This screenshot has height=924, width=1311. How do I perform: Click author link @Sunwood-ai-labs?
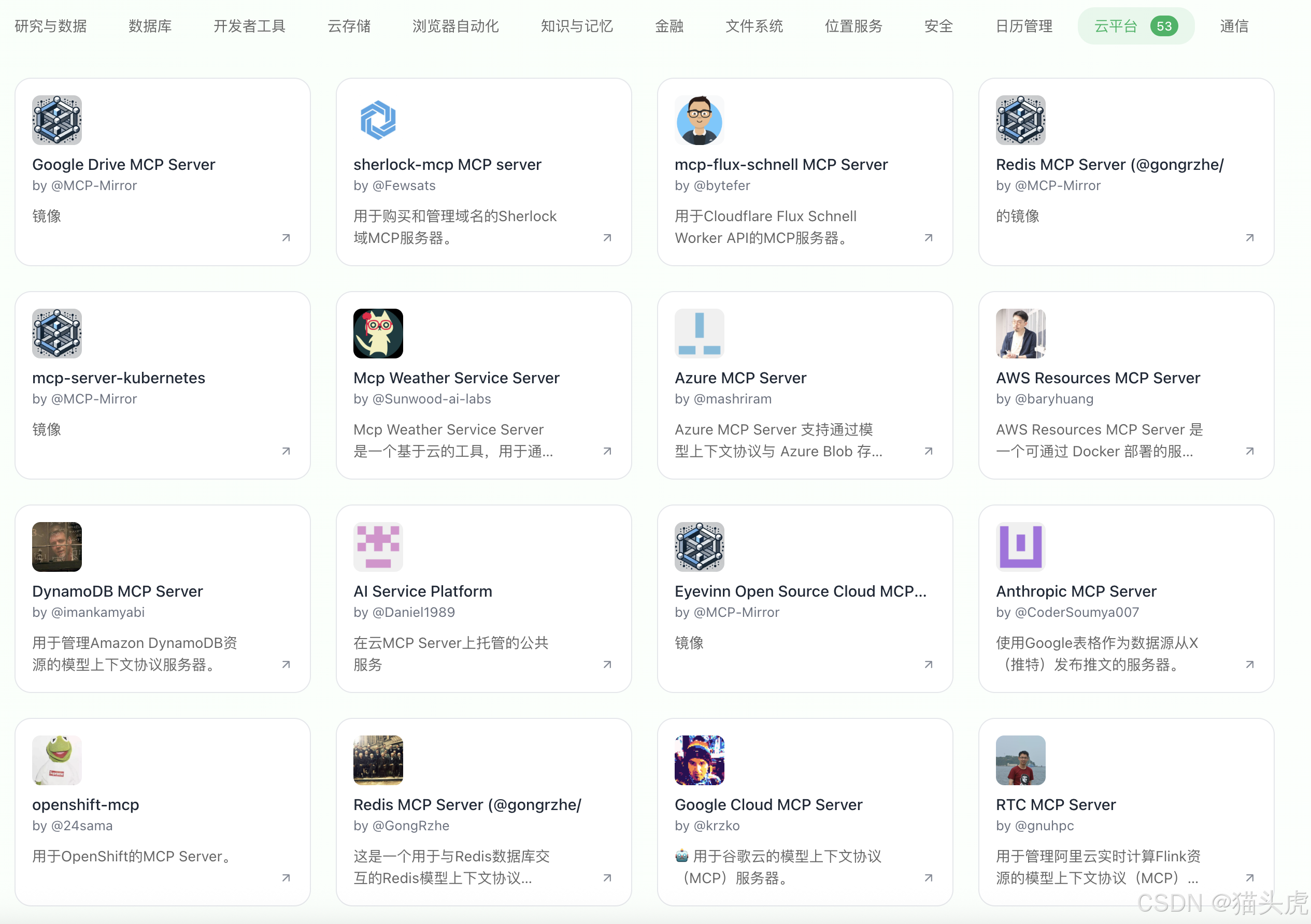431,399
